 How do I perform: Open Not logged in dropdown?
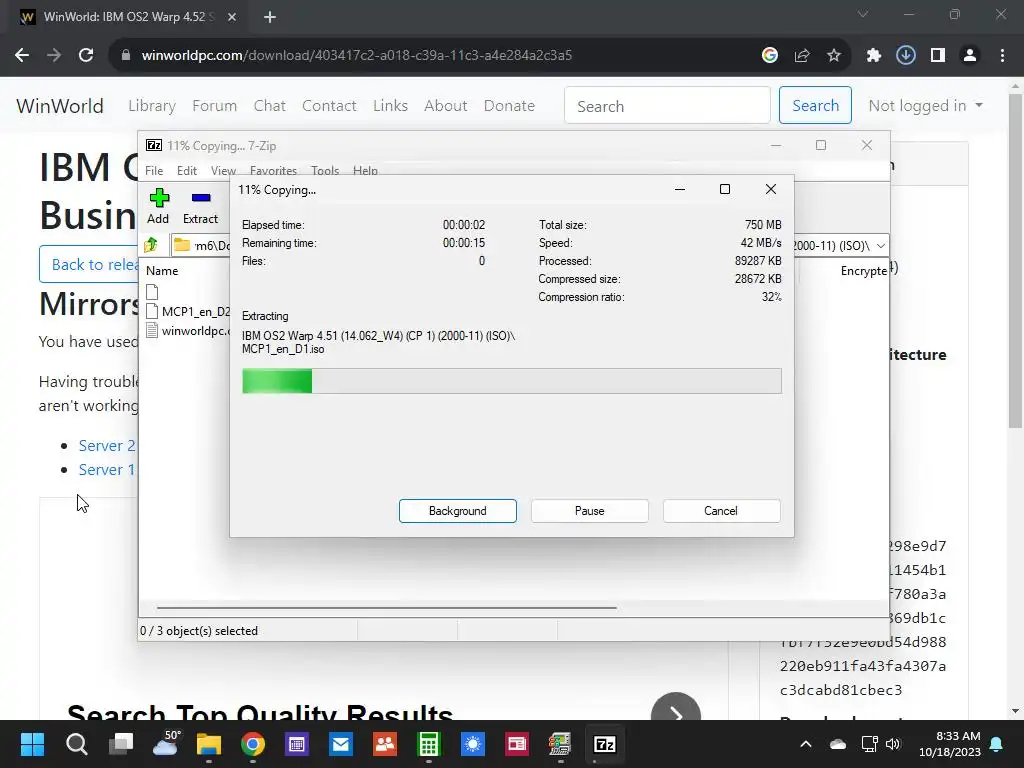coord(925,105)
